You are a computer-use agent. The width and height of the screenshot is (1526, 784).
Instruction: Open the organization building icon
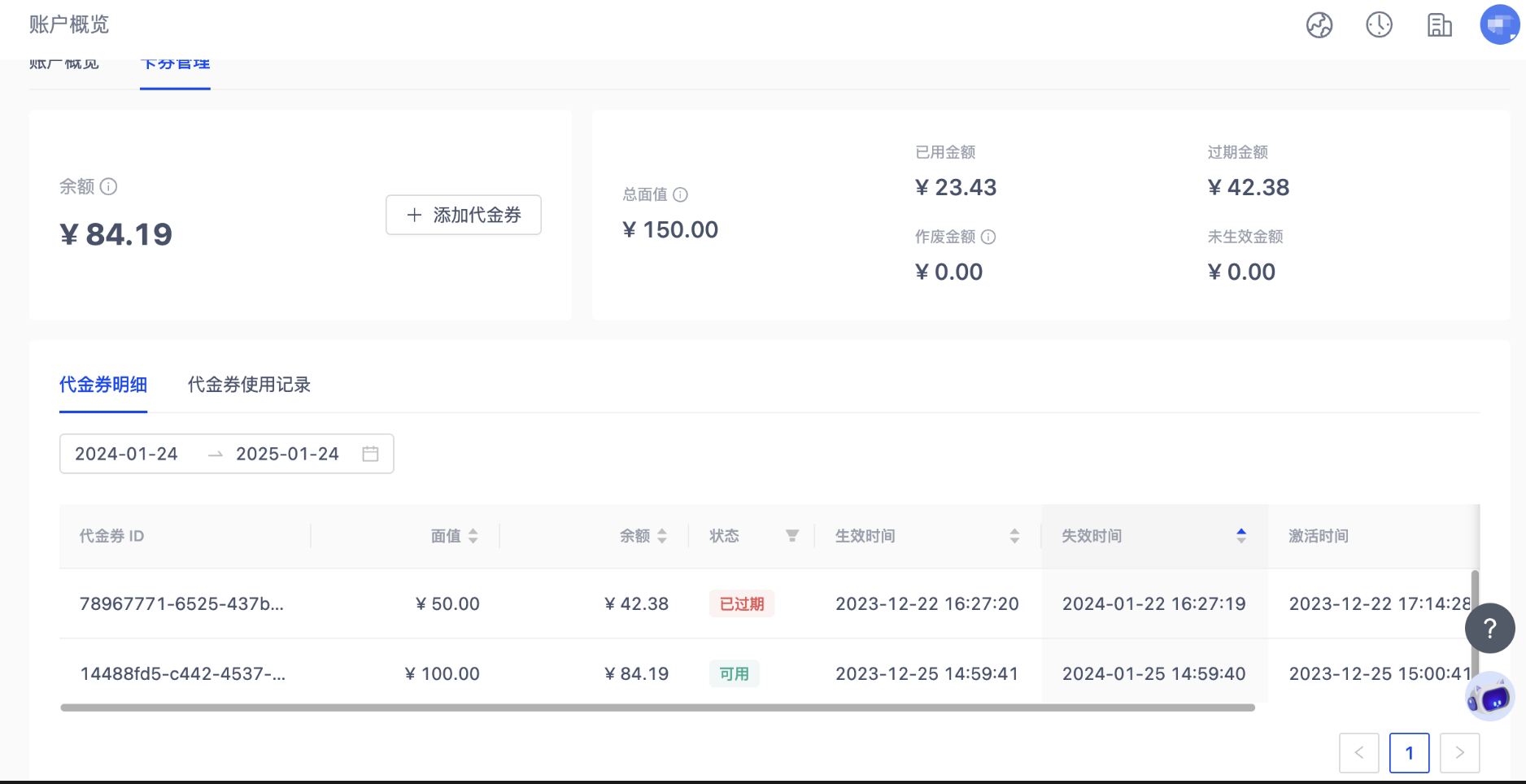1439,25
